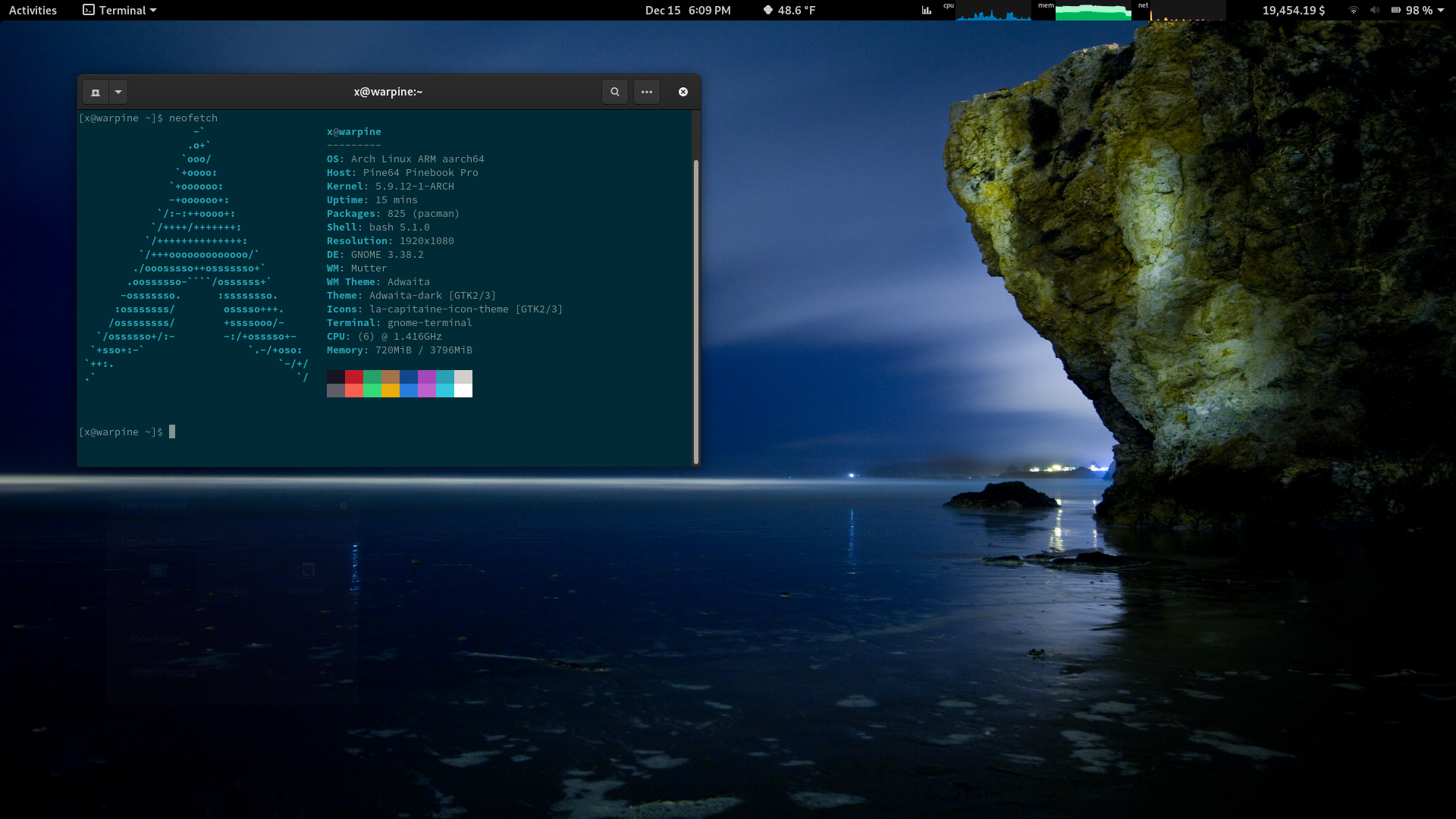The height and width of the screenshot is (819, 1456).
Task: Open the weather indicator showing 48.6 °F
Action: 789,10
